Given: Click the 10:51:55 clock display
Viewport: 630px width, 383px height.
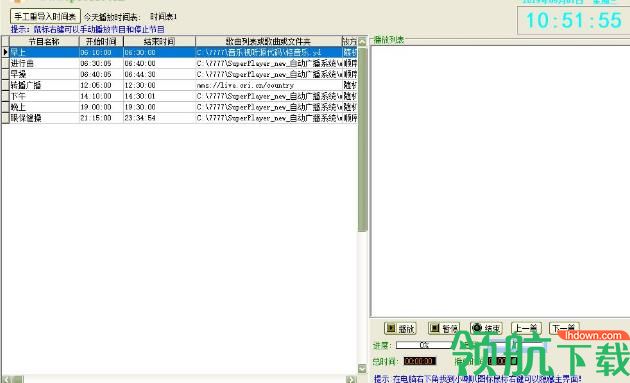Looking at the screenshot, I should click(x=574, y=20).
